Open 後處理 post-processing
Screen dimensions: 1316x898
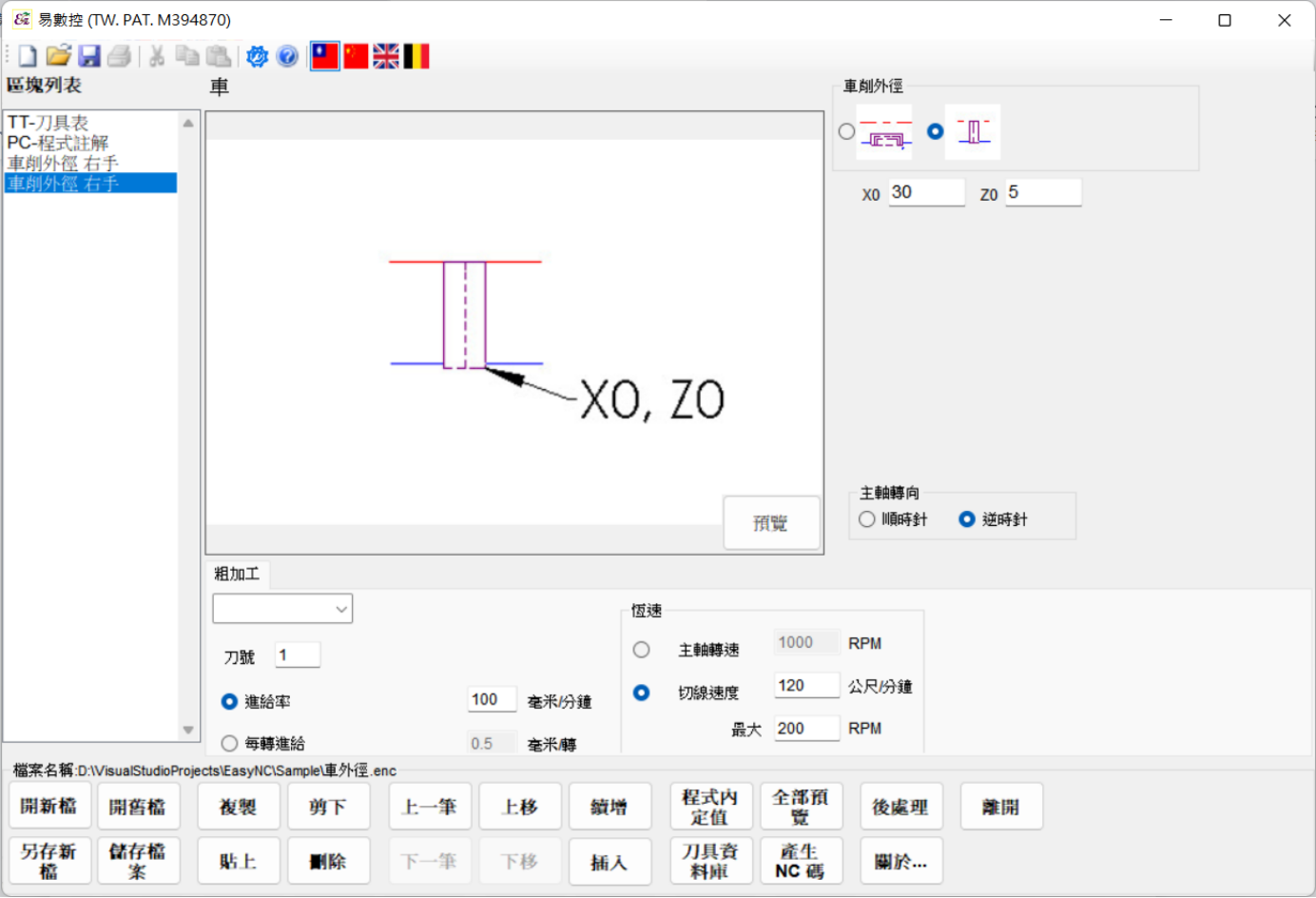click(x=901, y=807)
